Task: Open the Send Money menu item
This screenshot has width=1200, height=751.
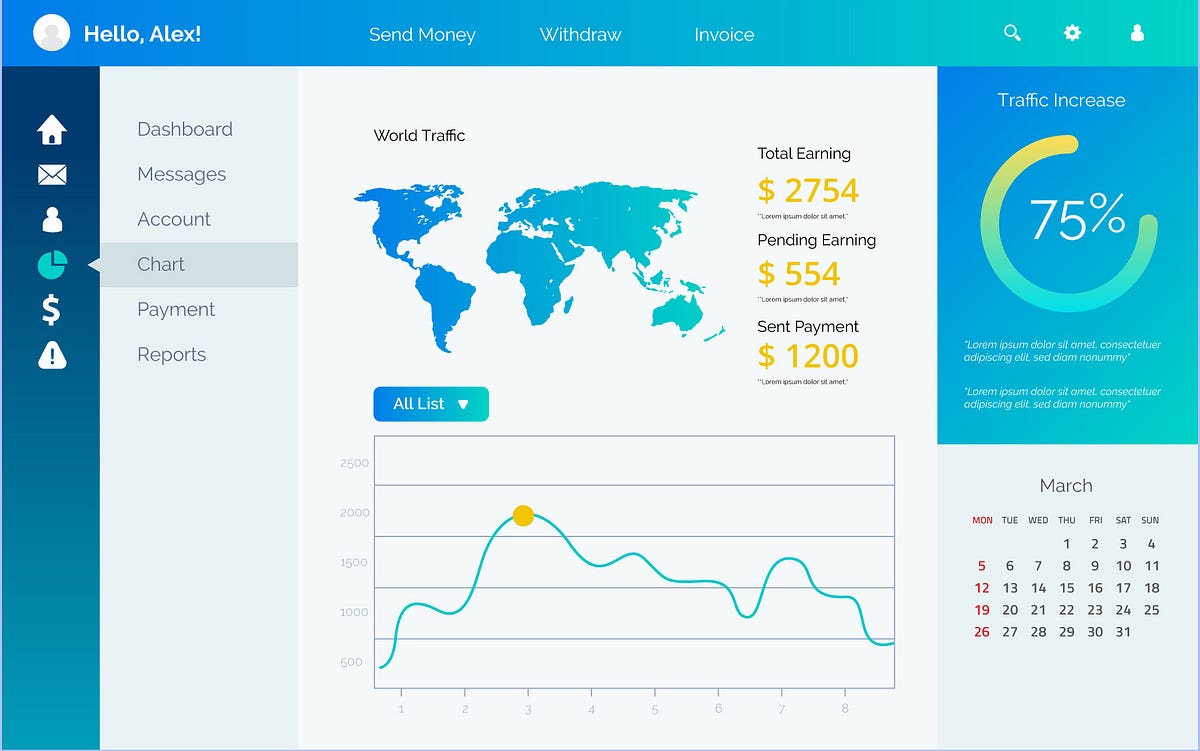Action: [423, 34]
